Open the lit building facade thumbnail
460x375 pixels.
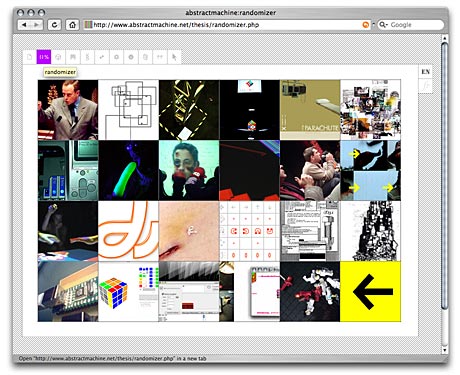pos(68,291)
